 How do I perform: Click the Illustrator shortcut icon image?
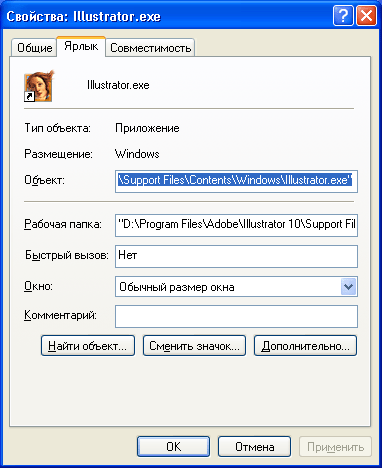[x=38, y=86]
